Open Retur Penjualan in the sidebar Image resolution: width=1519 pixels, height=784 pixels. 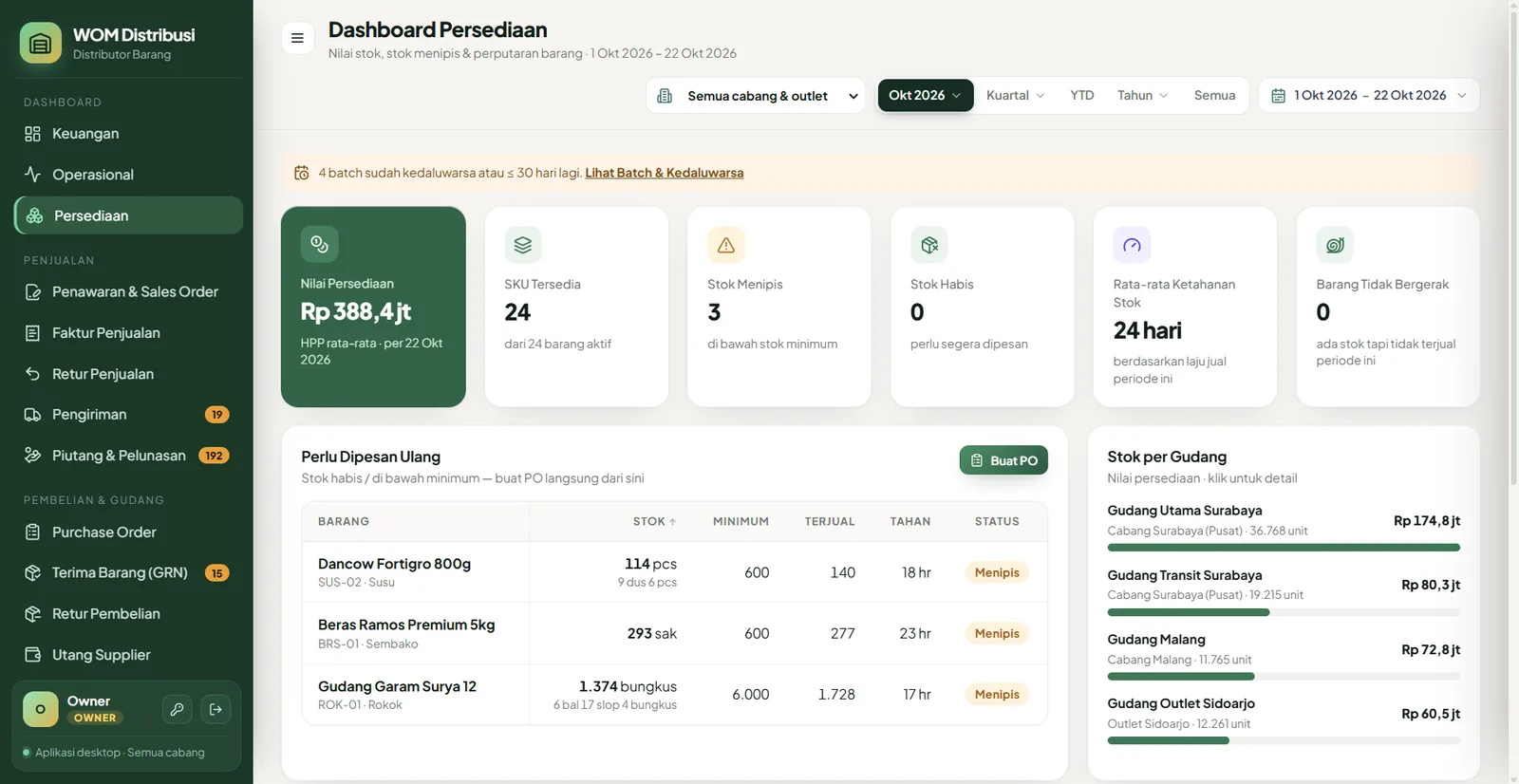tap(128, 374)
